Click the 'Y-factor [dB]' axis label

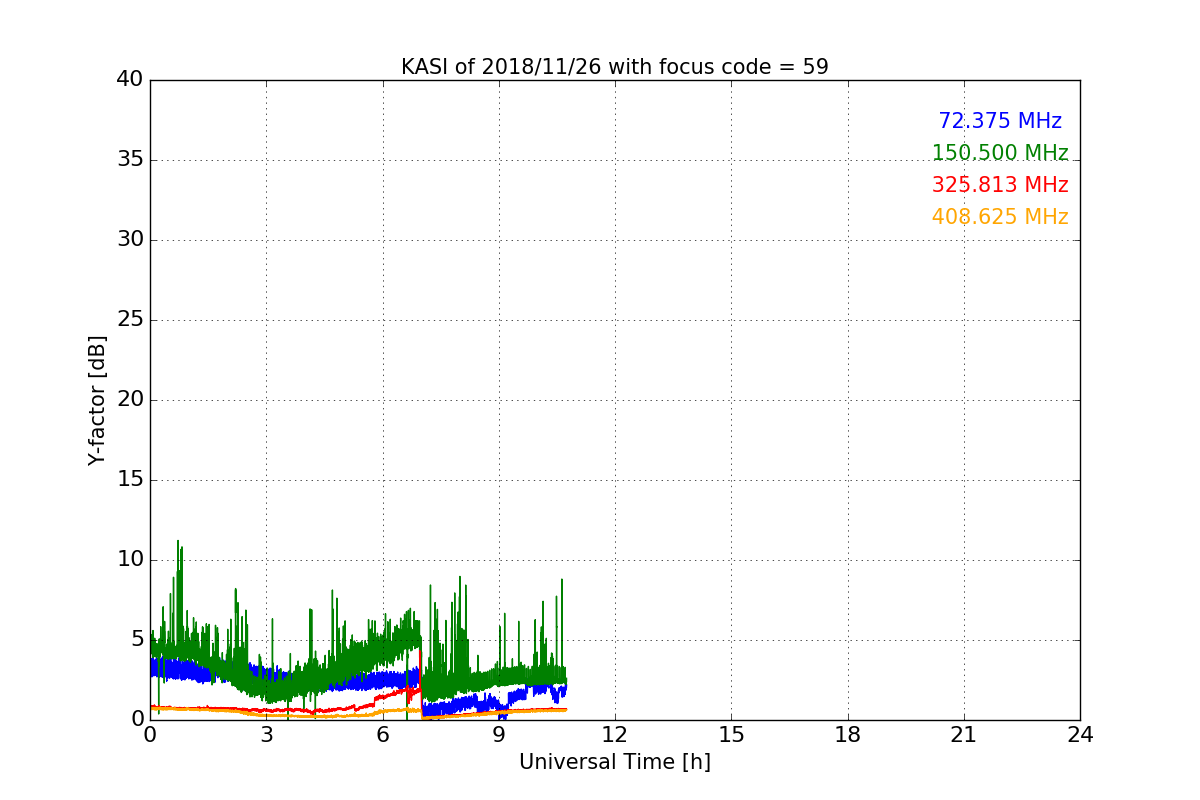click(97, 400)
